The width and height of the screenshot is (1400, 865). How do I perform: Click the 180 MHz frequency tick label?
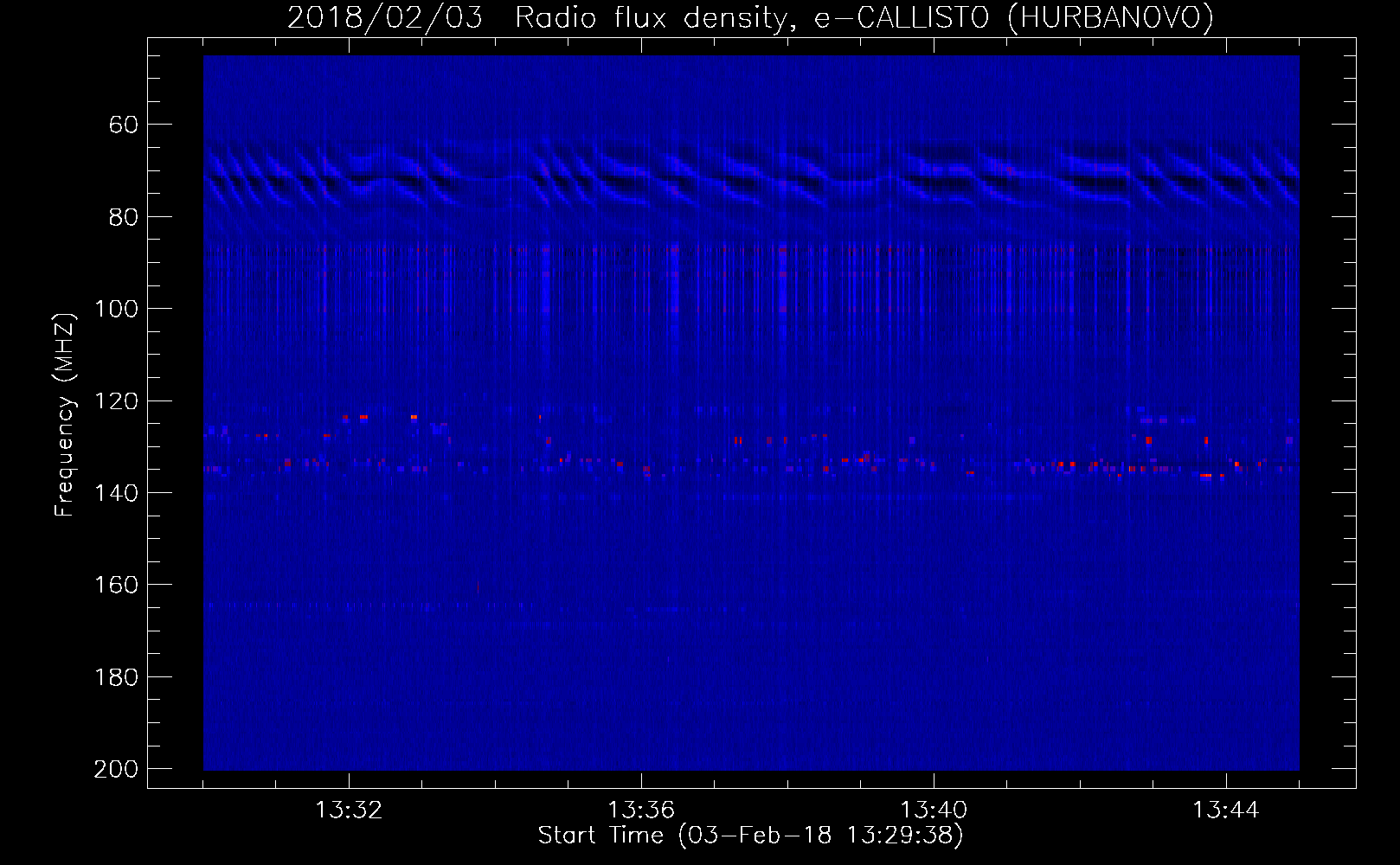pos(116,677)
